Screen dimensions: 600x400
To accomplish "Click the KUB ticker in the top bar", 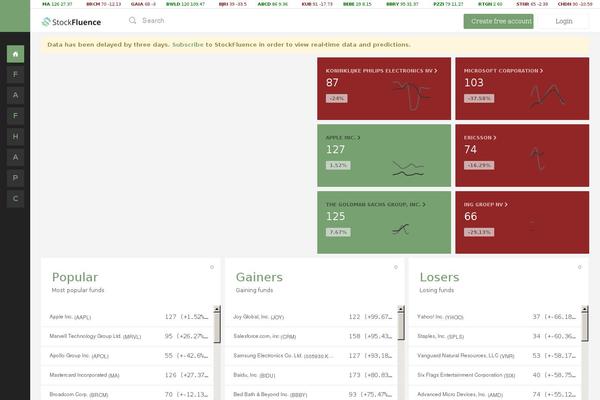I will click(x=317, y=4).
